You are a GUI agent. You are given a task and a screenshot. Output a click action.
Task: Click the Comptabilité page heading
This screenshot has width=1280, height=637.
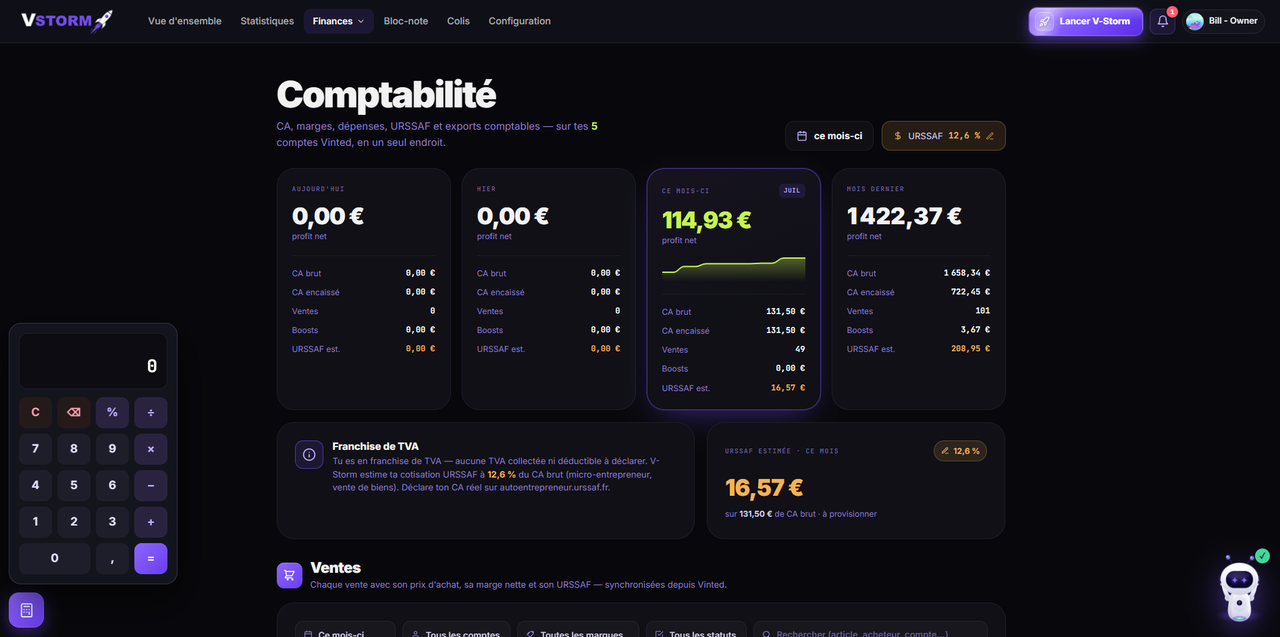pyautogui.click(x=386, y=95)
